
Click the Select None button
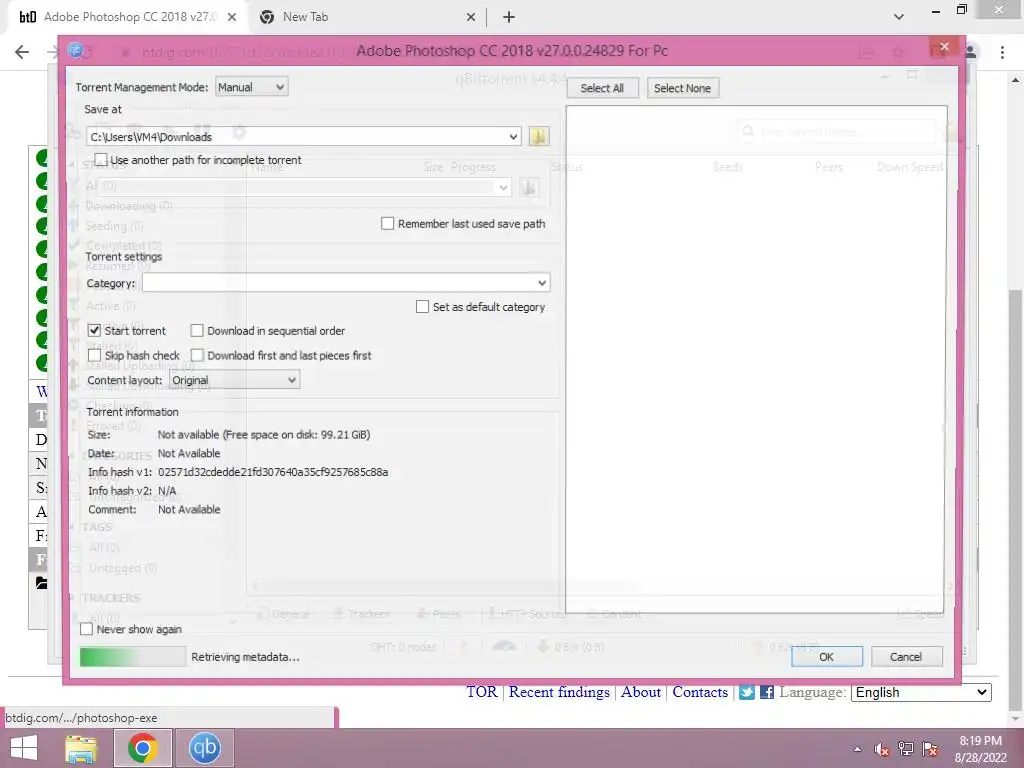[x=682, y=88]
